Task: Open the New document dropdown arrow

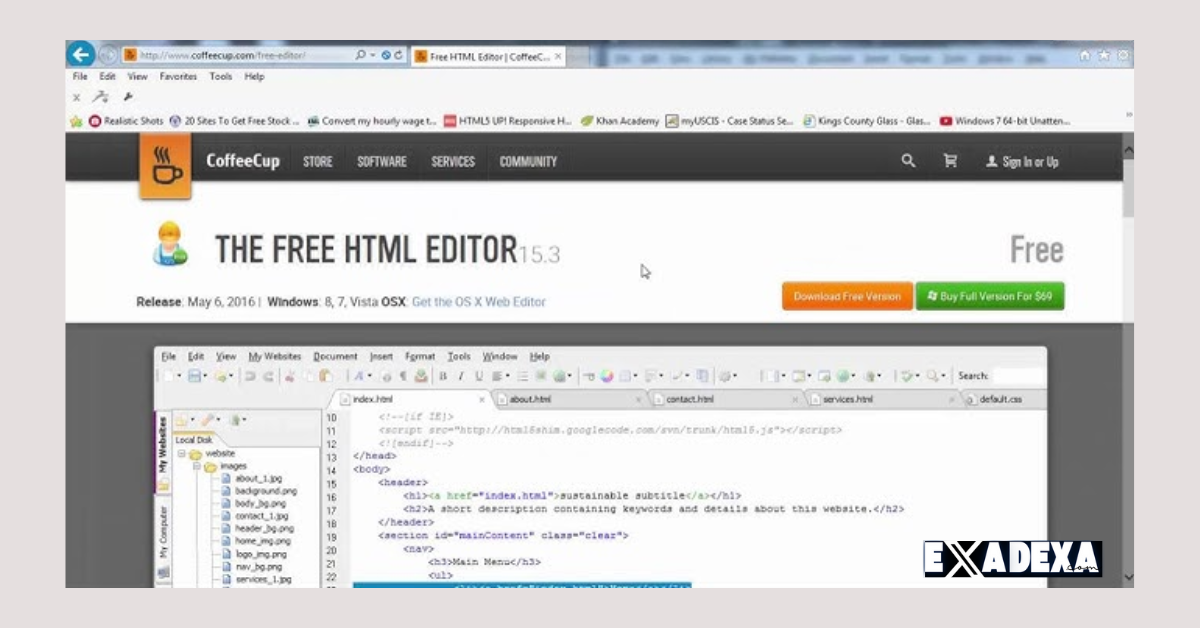Action: click(x=177, y=377)
